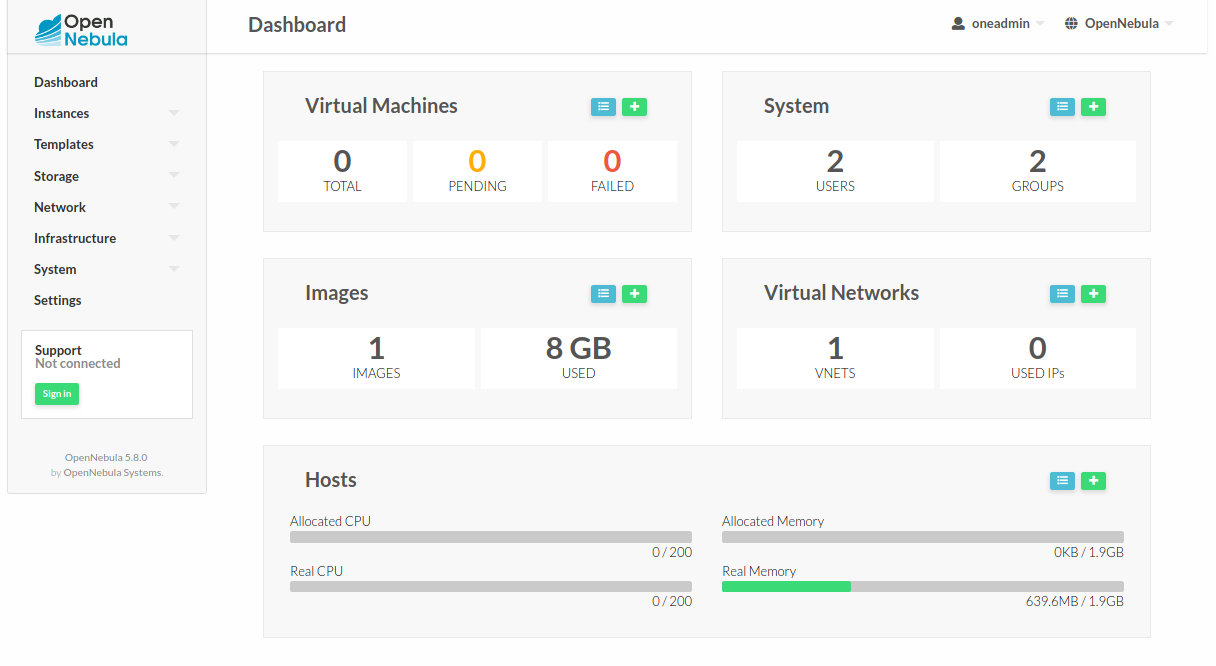
Task: Select Templates in the sidebar
Action: 64,144
